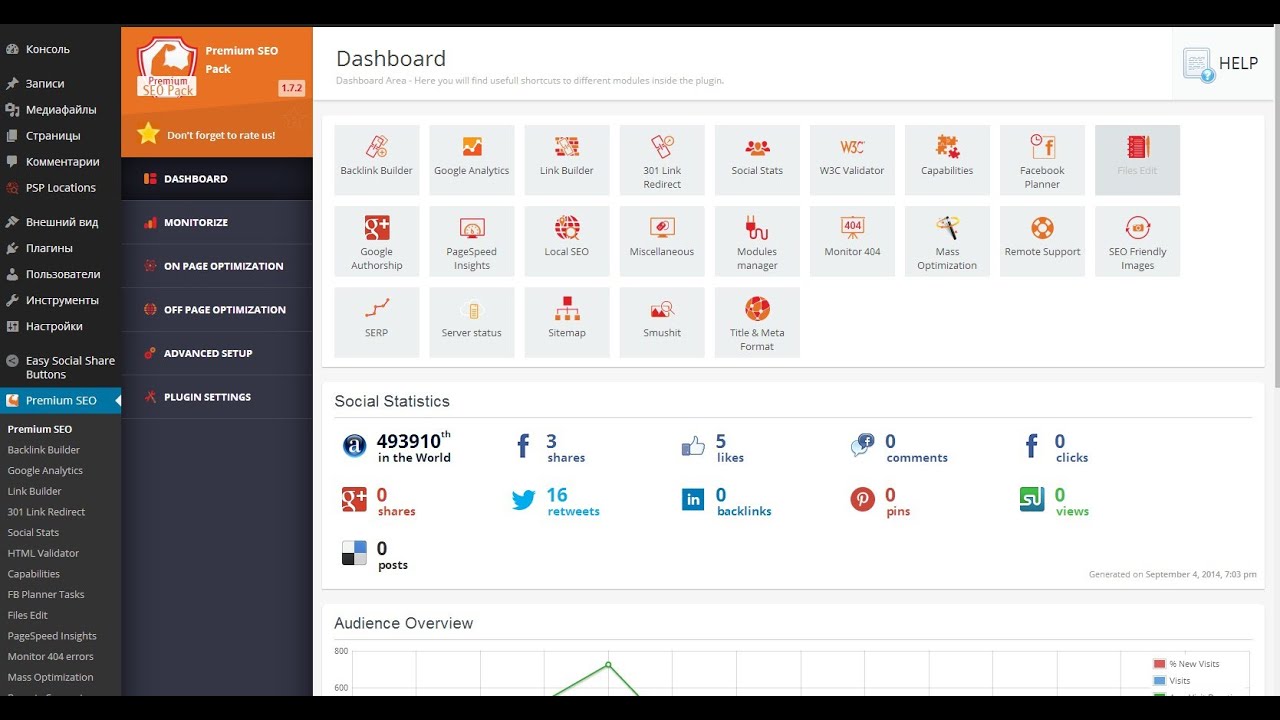Open Комментарии in WordPress sidebar
1280x720 pixels.
point(60,162)
